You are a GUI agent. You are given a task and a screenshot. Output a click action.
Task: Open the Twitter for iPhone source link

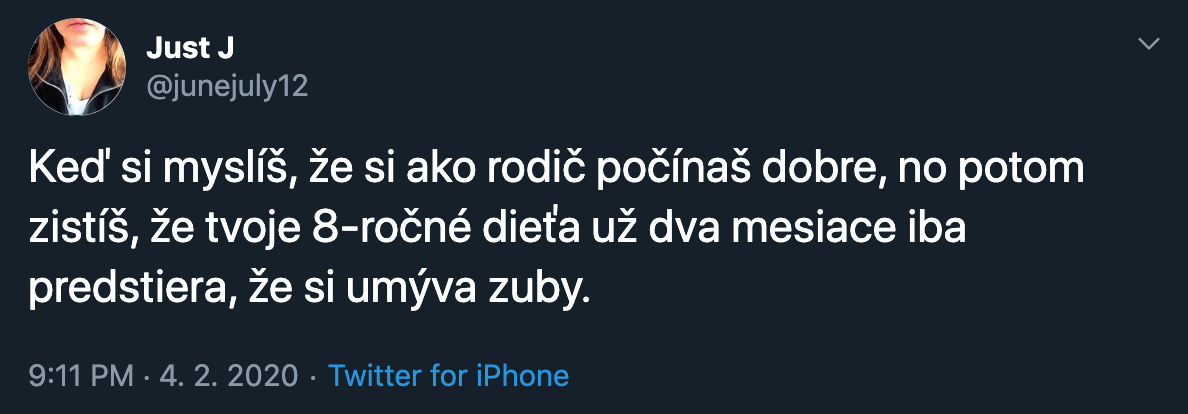448,376
